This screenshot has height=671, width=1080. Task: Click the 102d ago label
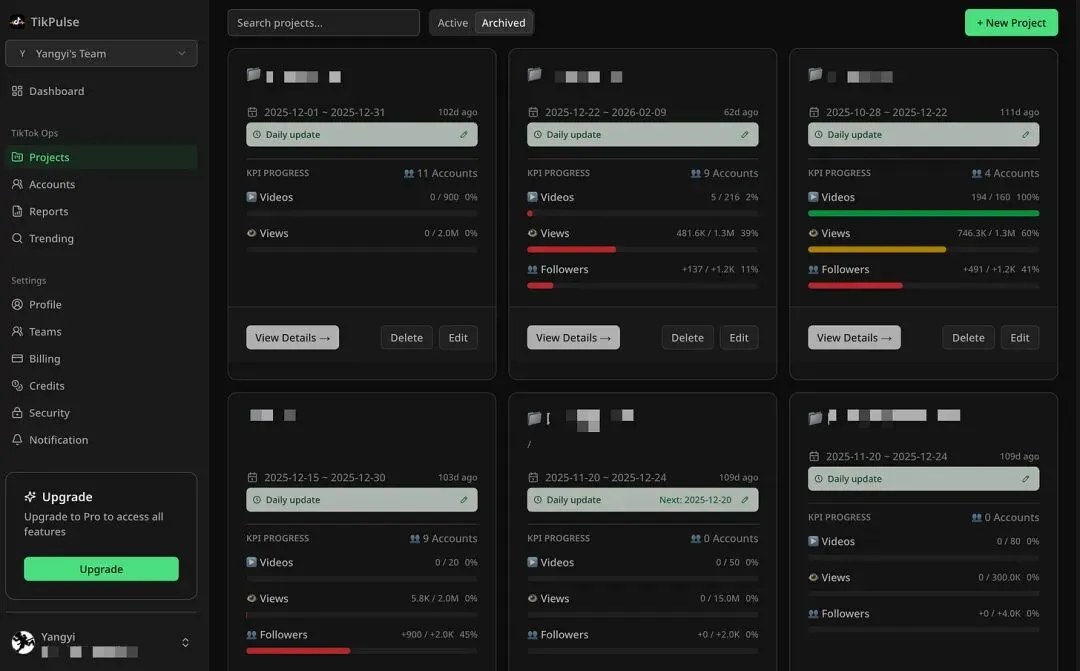coord(457,112)
